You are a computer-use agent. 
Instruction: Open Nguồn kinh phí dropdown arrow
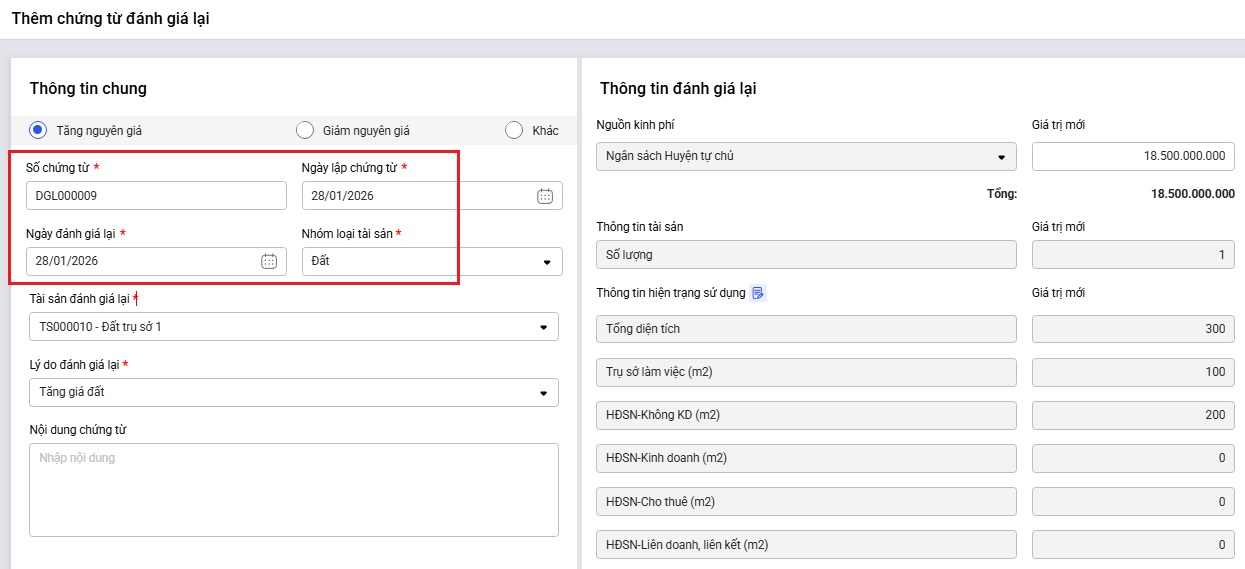[x=1001, y=157]
